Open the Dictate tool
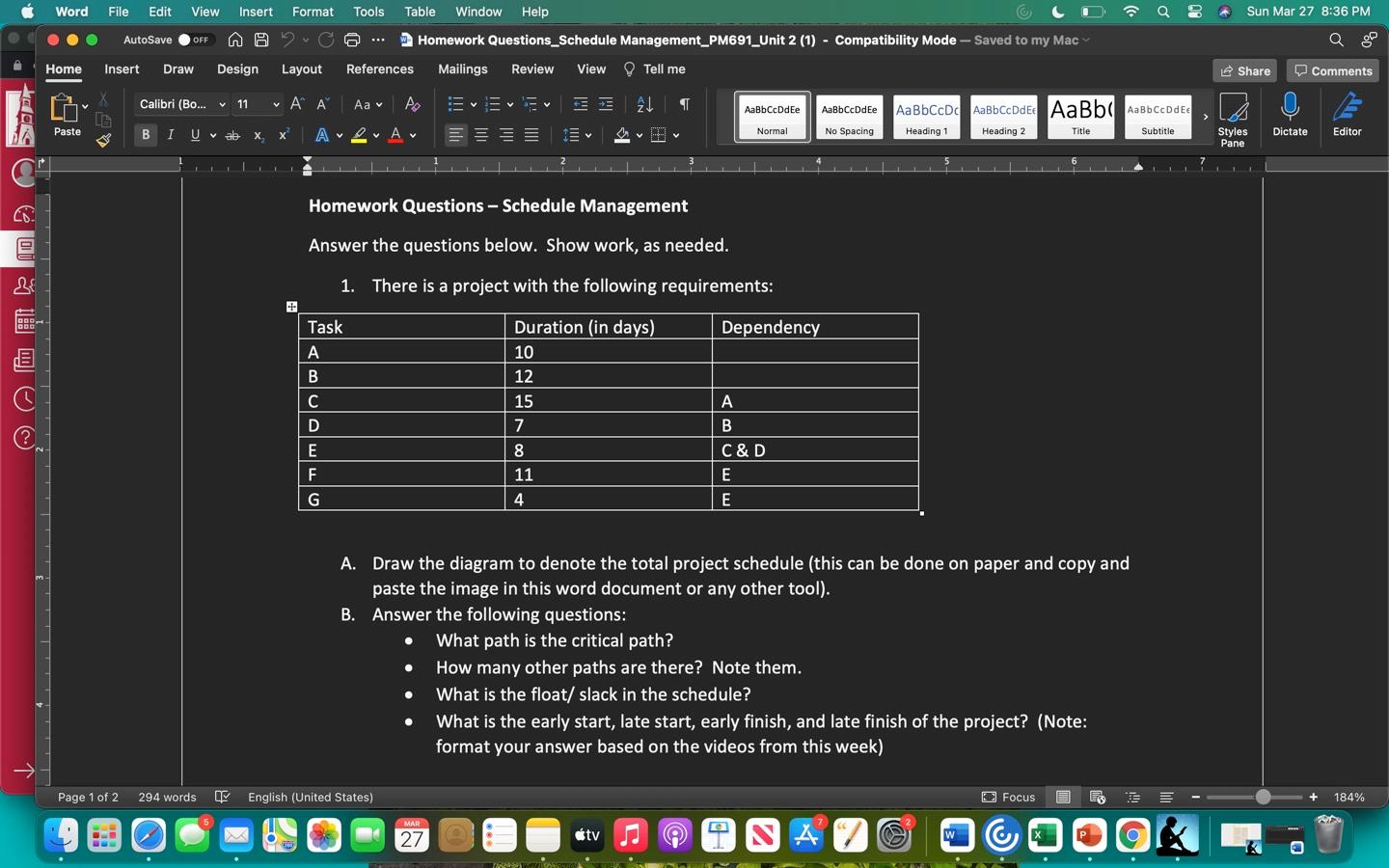The image size is (1389, 868). pos(1290,116)
